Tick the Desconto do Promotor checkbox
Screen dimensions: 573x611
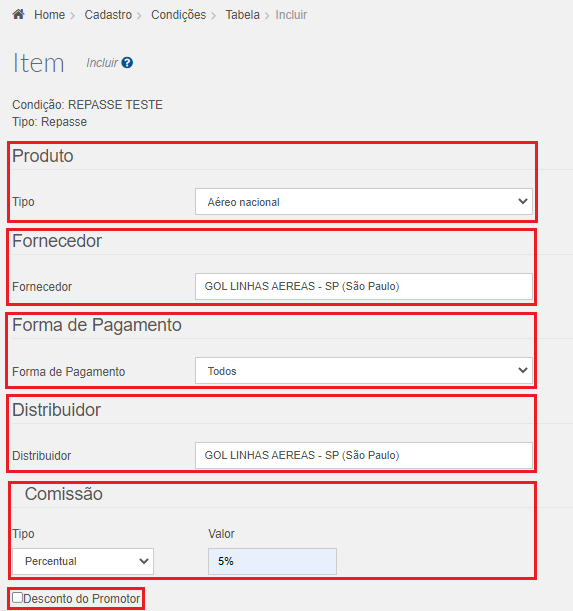[x=18, y=598]
